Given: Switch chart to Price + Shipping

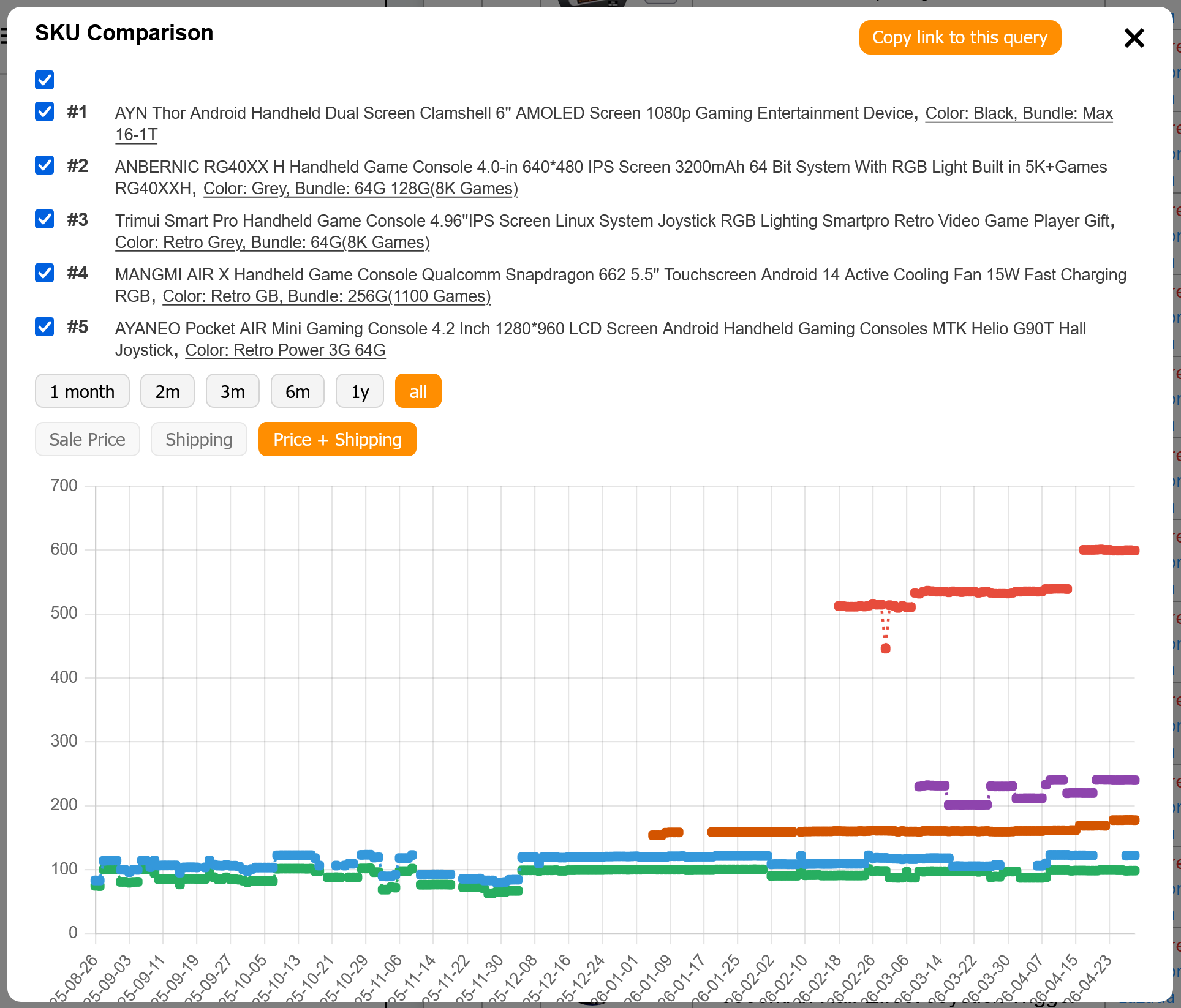Looking at the screenshot, I should [x=338, y=440].
